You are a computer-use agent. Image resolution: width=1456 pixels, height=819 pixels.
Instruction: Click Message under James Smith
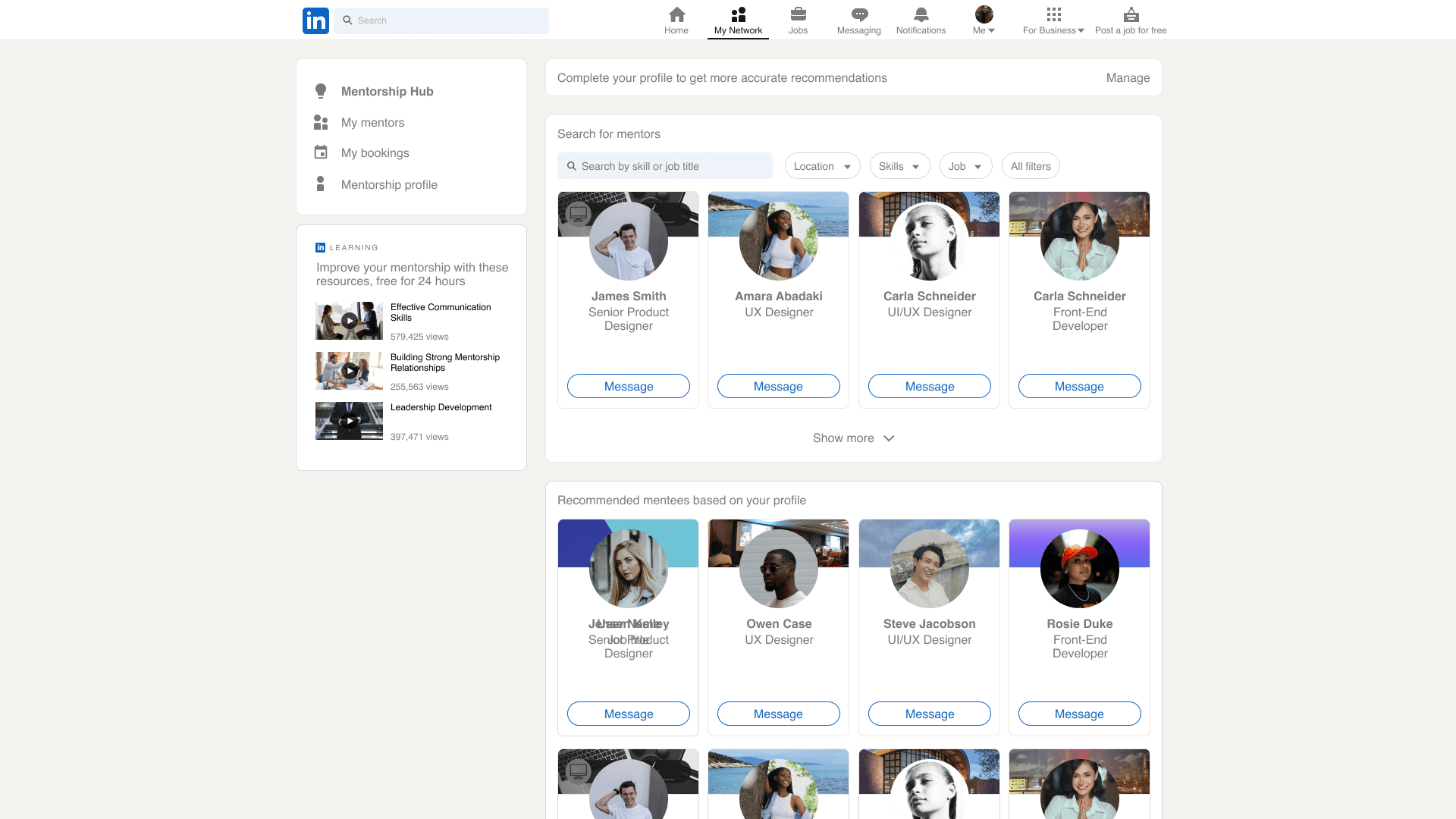(x=628, y=386)
